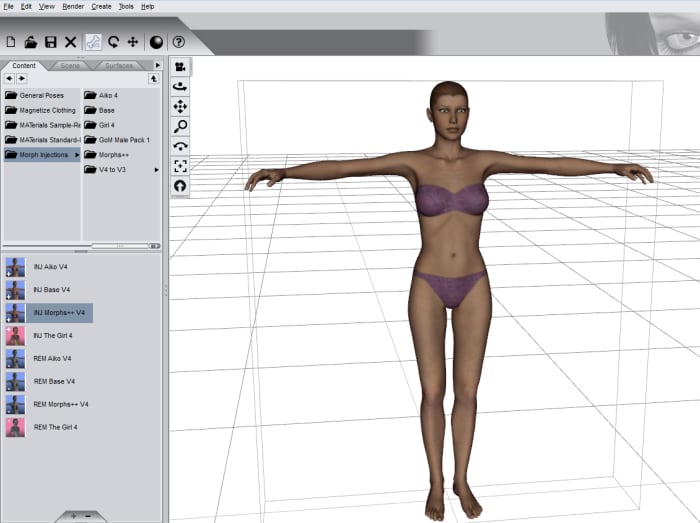The width and height of the screenshot is (700, 523).
Task: Expand the V4 to V3 folder arrow
Action: 156,170
